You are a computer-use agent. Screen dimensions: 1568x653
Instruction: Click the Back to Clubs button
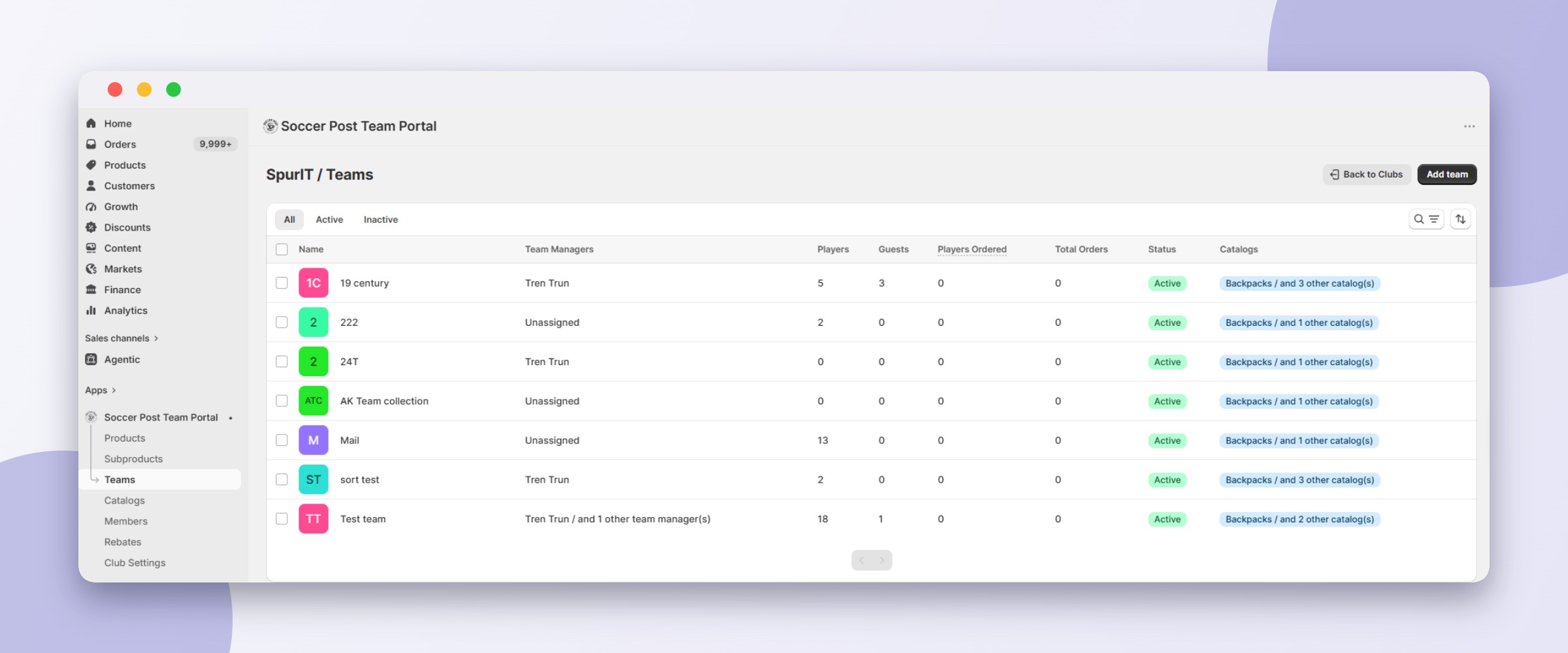pos(1367,174)
